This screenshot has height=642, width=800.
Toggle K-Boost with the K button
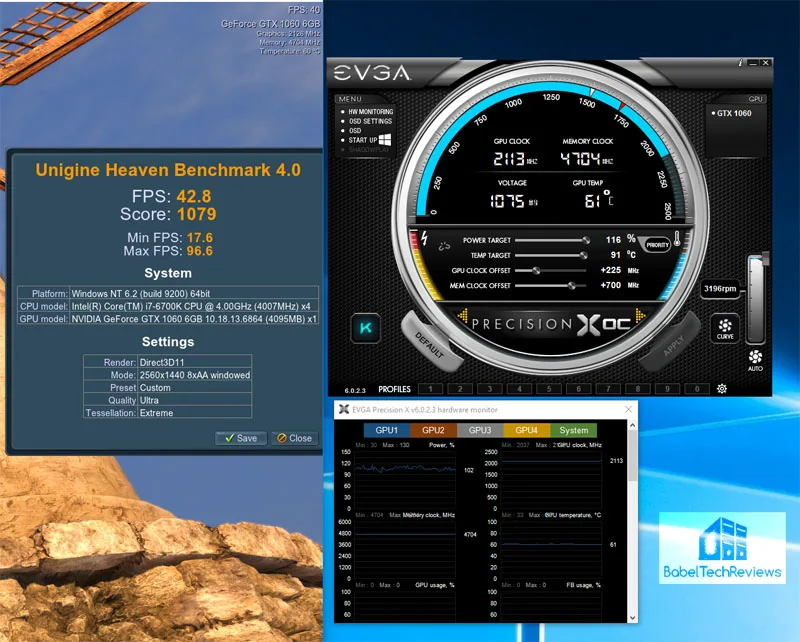point(366,328)
